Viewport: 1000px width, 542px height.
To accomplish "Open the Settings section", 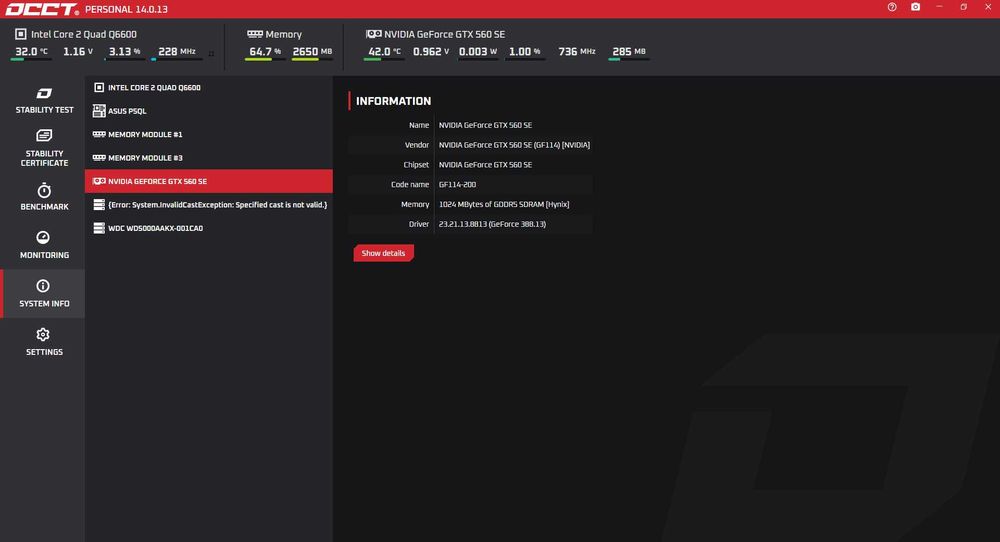I will [43, 342].
